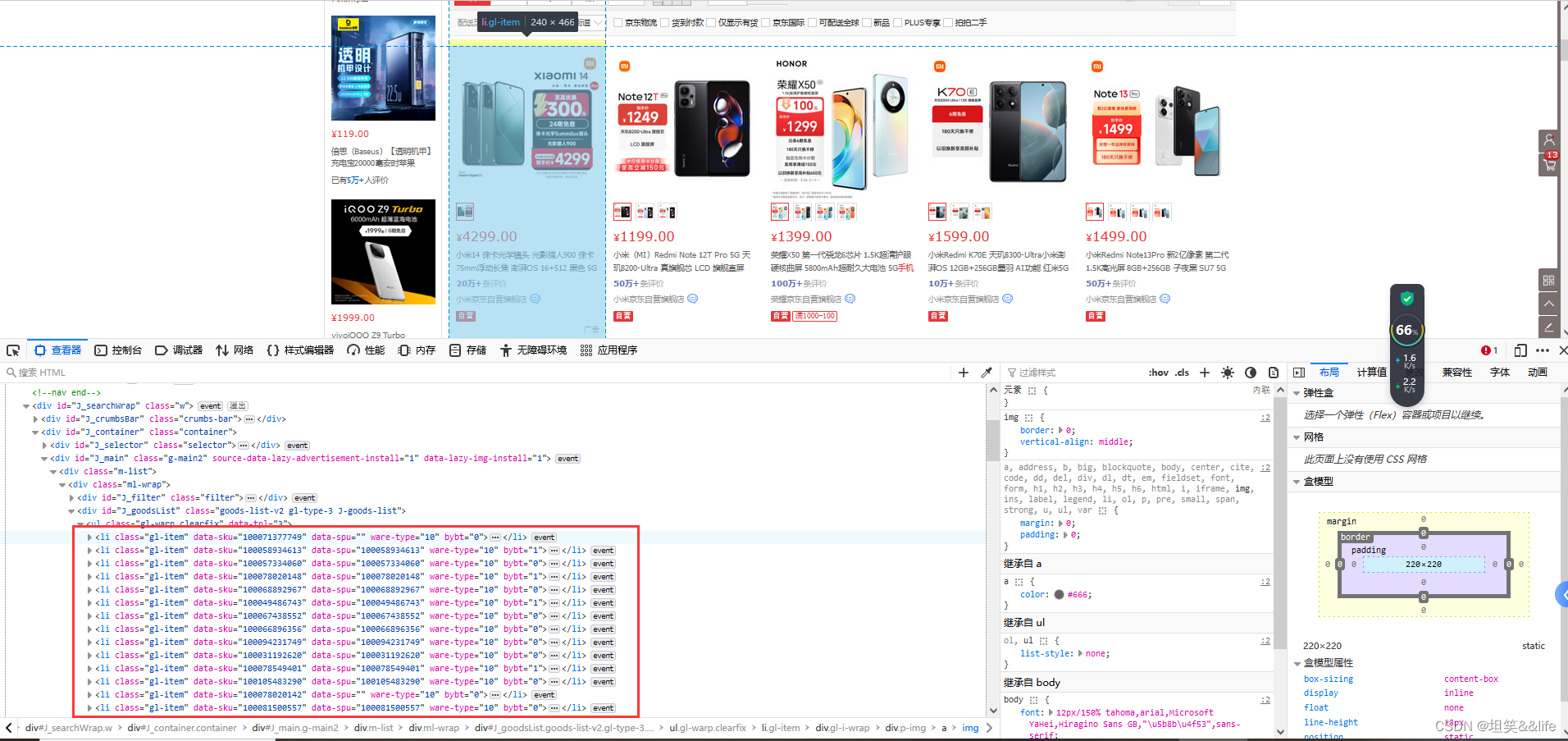Image resolution: width=1568 pixels, height=741 pixels.
Task: Click the 过滤样式 filter styles field
Action: tap(1074, 373)
